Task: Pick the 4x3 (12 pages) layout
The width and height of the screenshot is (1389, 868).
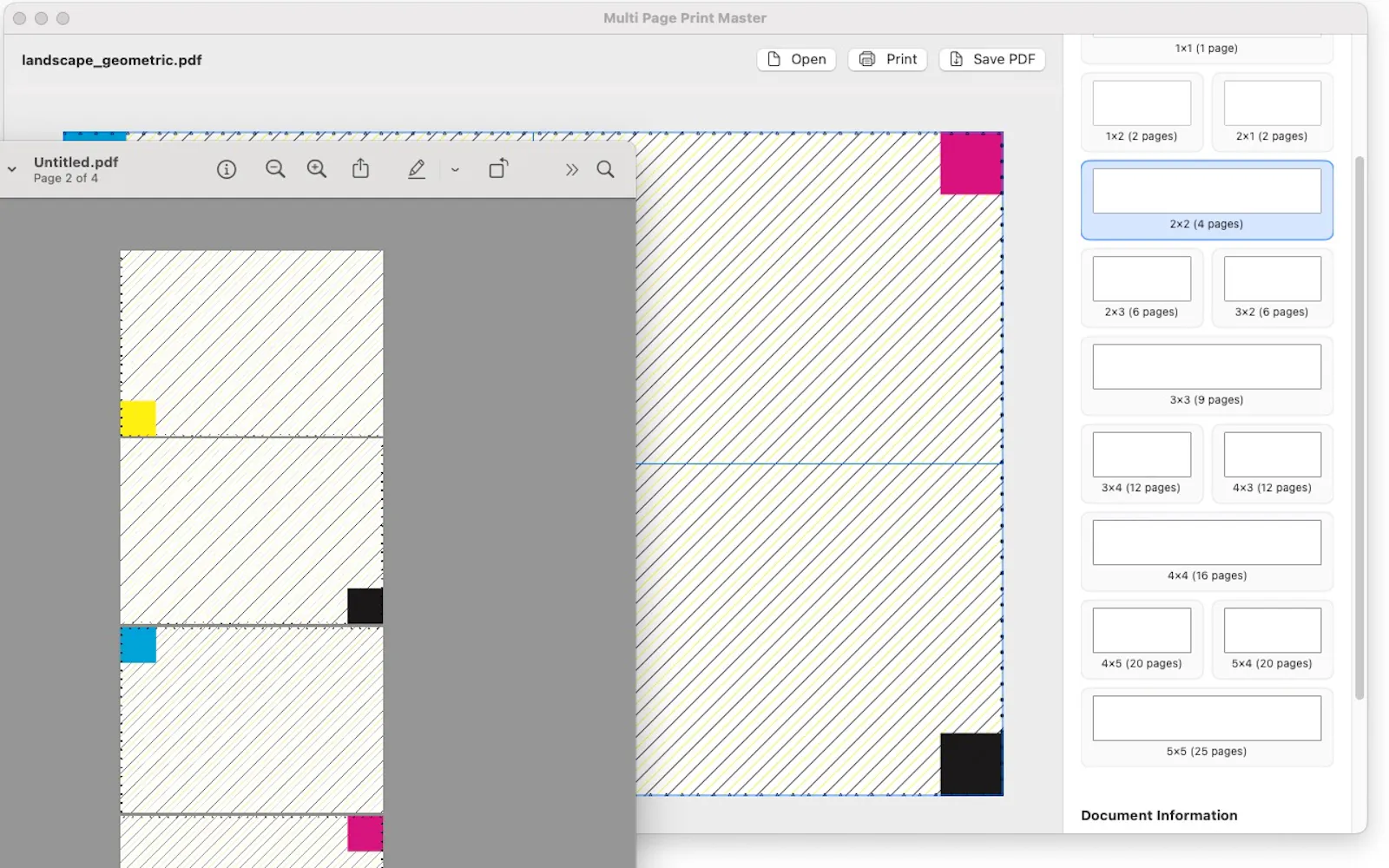Action: click(x=1272, y=464)
